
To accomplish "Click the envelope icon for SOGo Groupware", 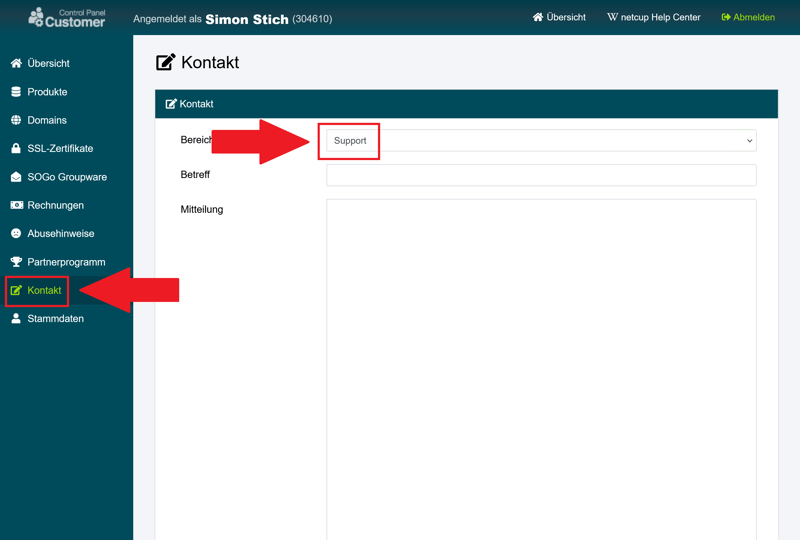I will pos(16,177).
